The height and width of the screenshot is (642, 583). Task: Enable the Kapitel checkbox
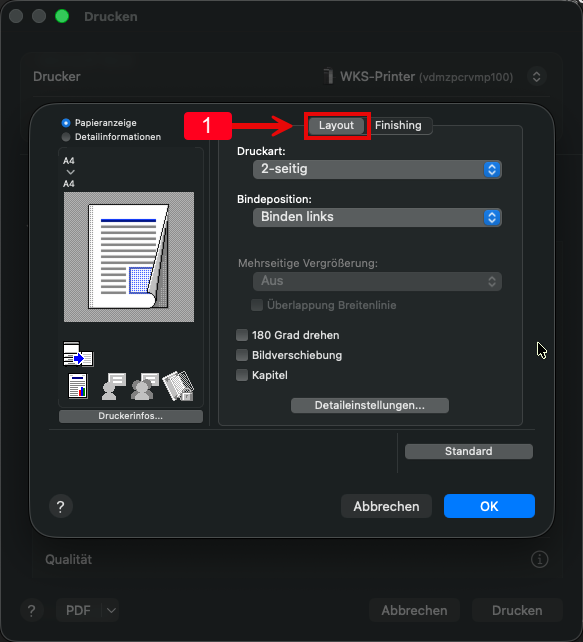pyautogui.click(x=242, y=375)
